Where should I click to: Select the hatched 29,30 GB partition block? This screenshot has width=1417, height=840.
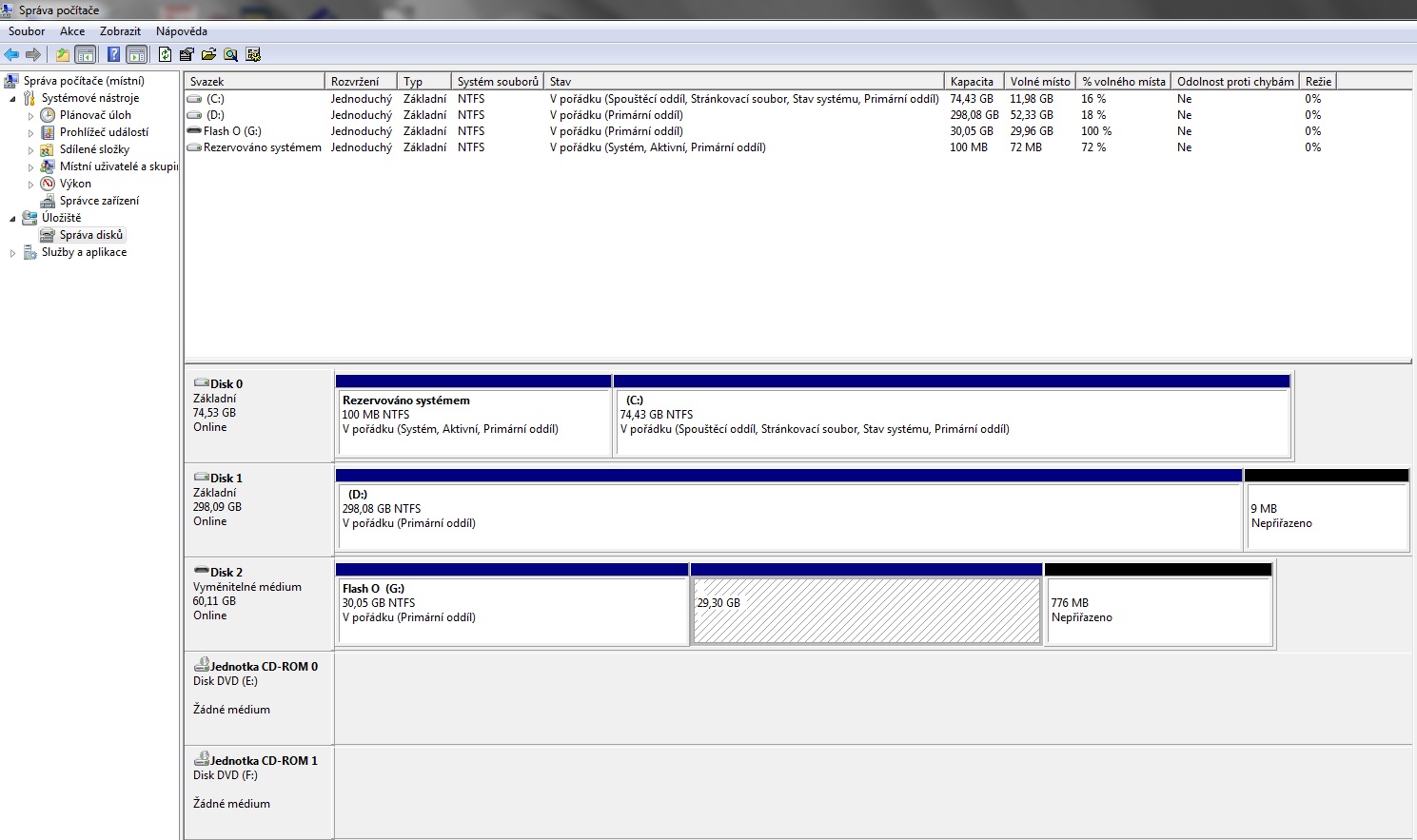click(865, 610)
